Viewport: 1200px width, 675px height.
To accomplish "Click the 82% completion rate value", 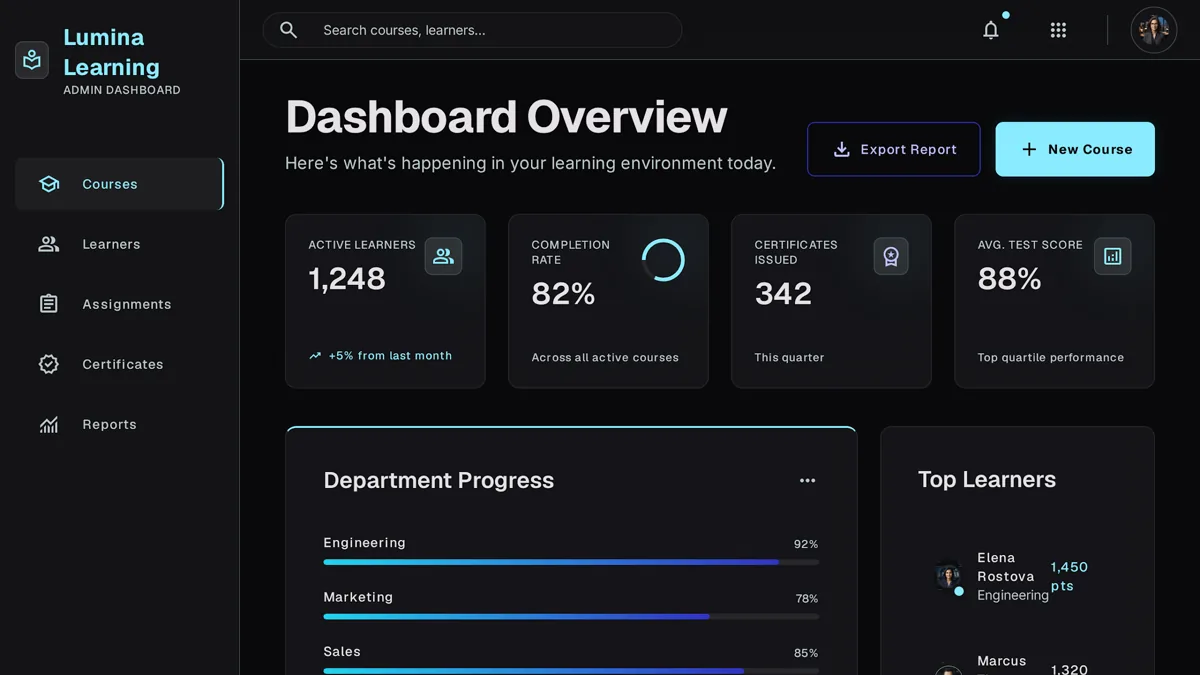I will (563, 294).
